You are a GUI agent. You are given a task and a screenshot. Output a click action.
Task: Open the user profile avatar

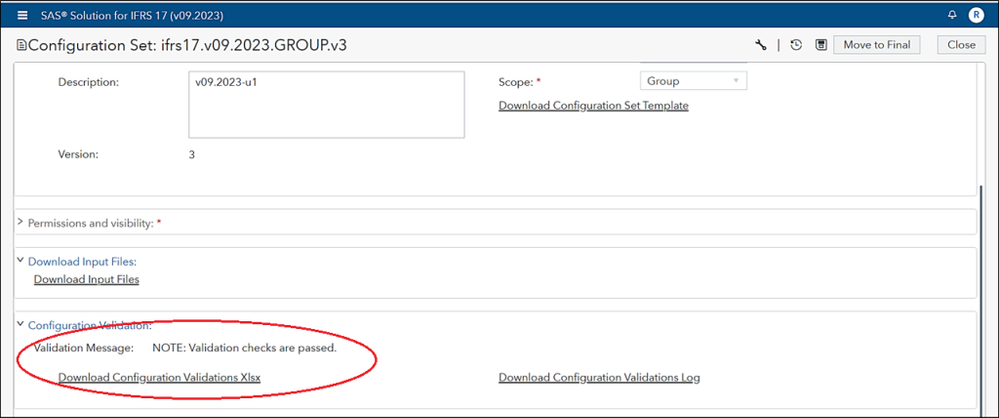[976, 15]
